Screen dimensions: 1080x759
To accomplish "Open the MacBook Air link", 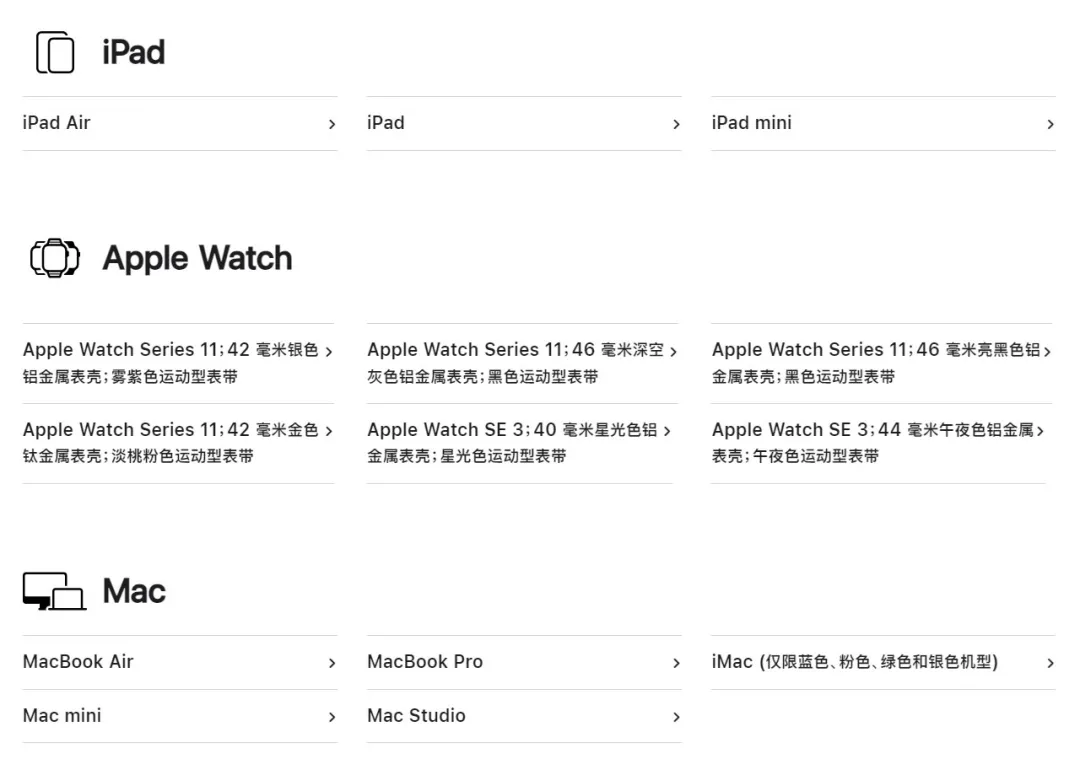I will point(78,662).
